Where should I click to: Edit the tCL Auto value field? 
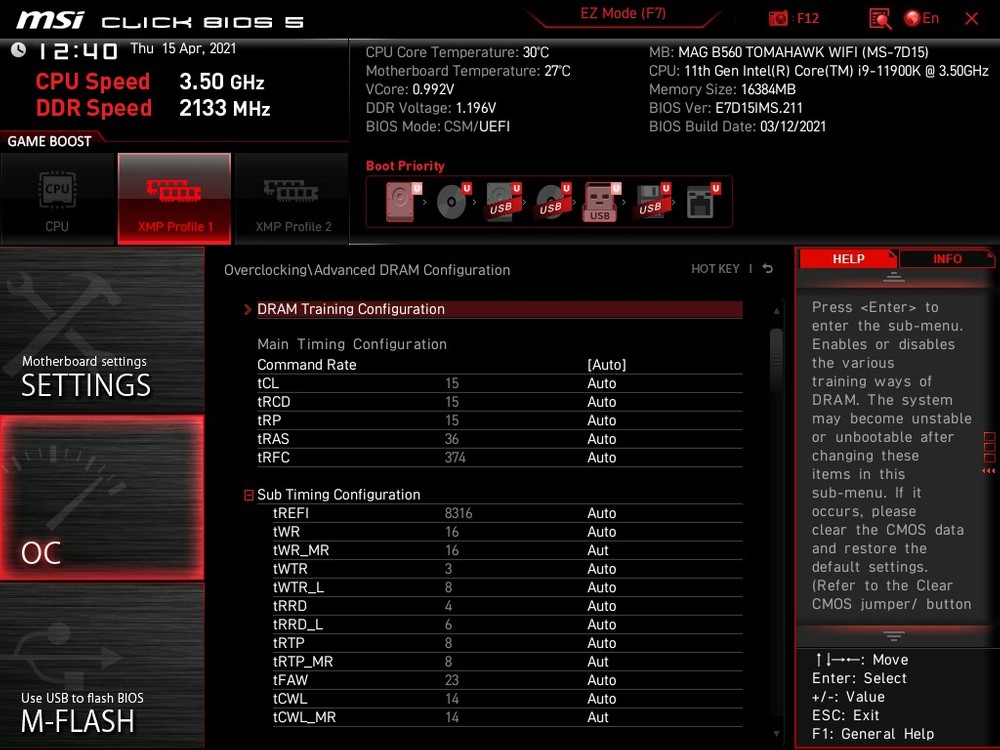(601, 383)
